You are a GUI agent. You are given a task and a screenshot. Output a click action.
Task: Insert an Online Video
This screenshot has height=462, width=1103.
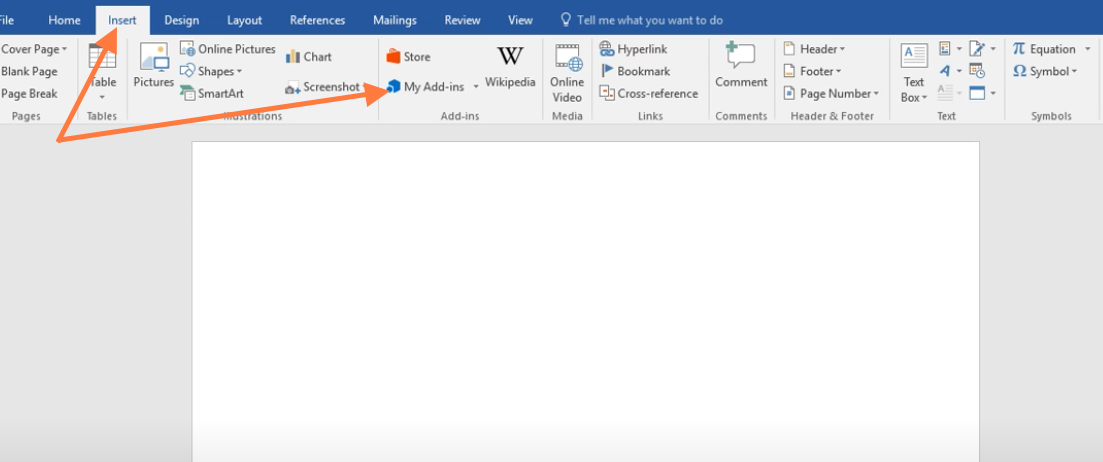[567, 72]
